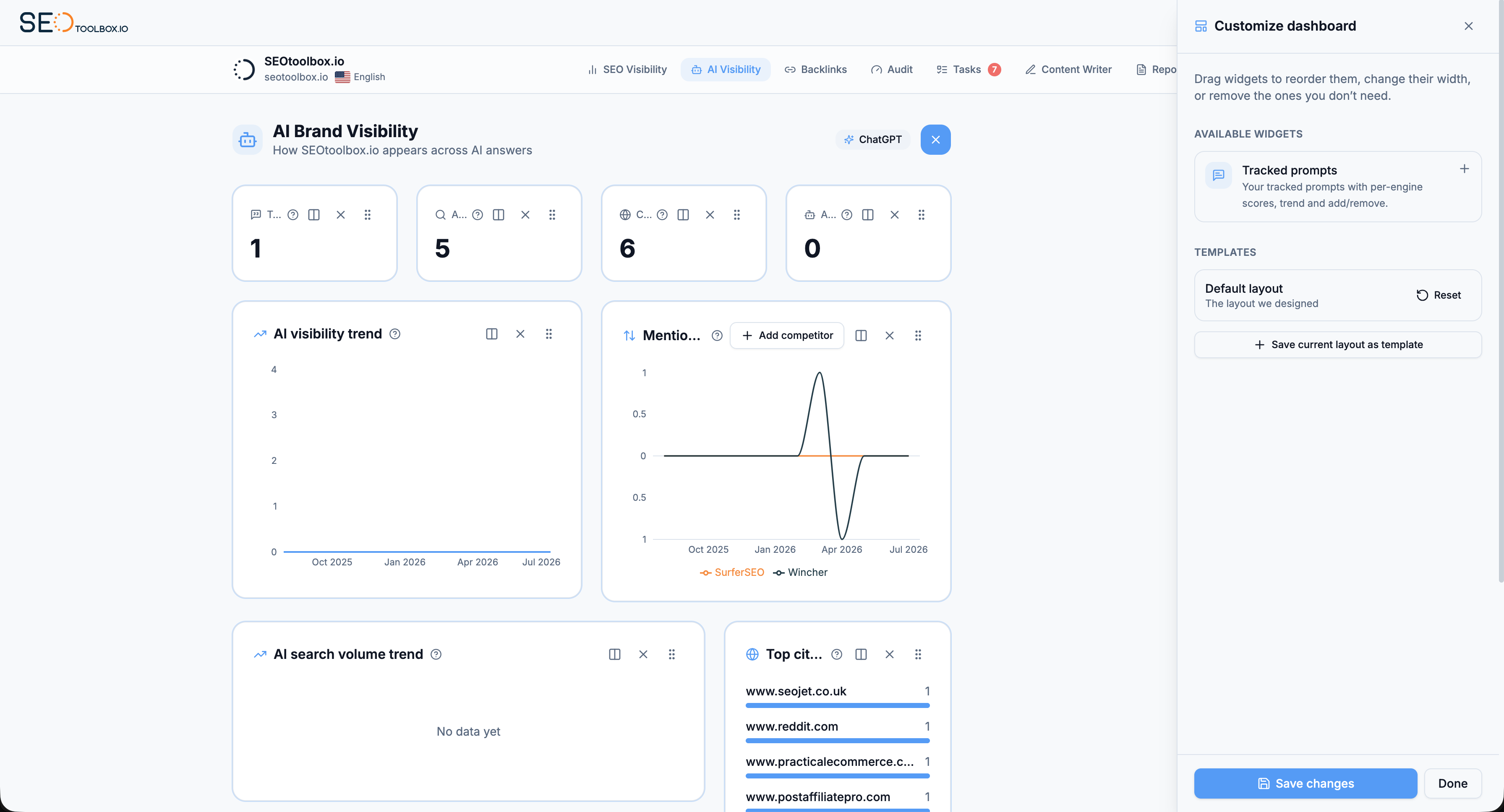The image size is (1504, 812).
Task: Show help for the '0' stat card
Action: coord(847,215)
